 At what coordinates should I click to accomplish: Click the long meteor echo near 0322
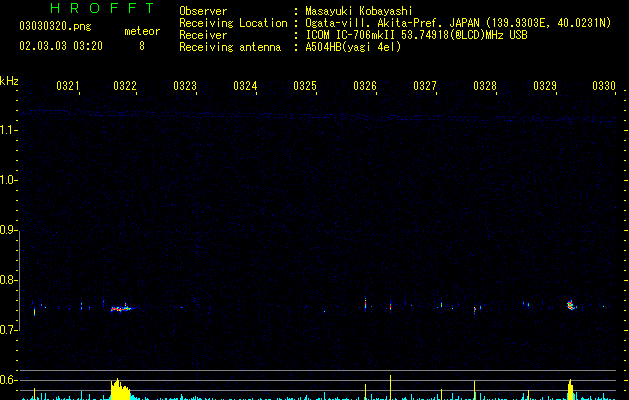pos(124,308)
